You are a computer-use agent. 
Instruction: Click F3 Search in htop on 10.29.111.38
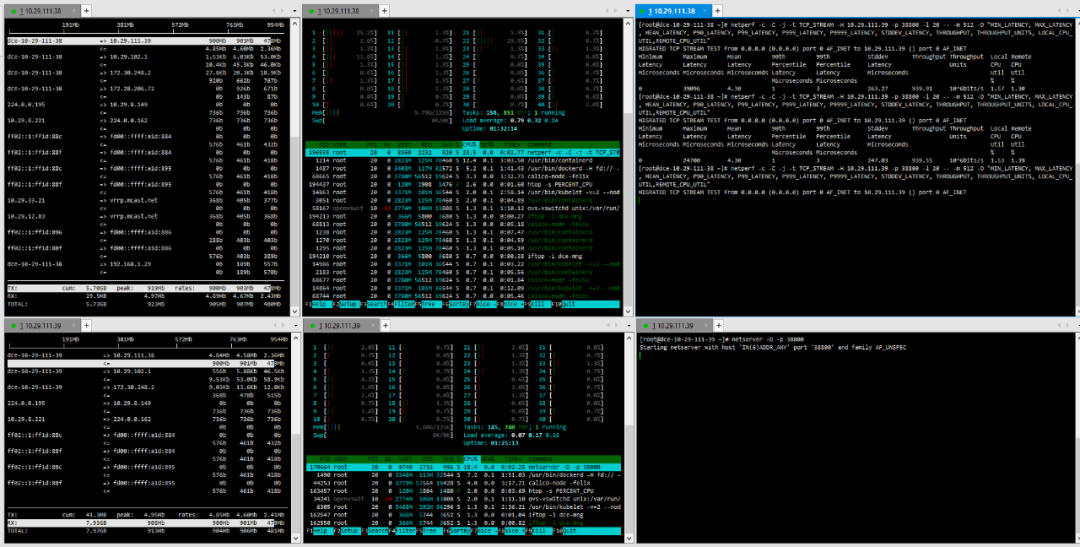tap(371, 304)
